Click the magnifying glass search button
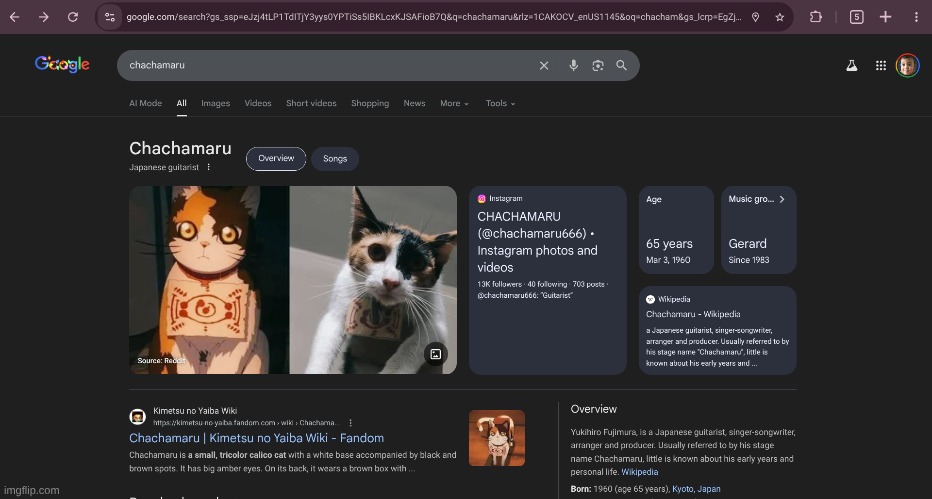 coord(621,65)
